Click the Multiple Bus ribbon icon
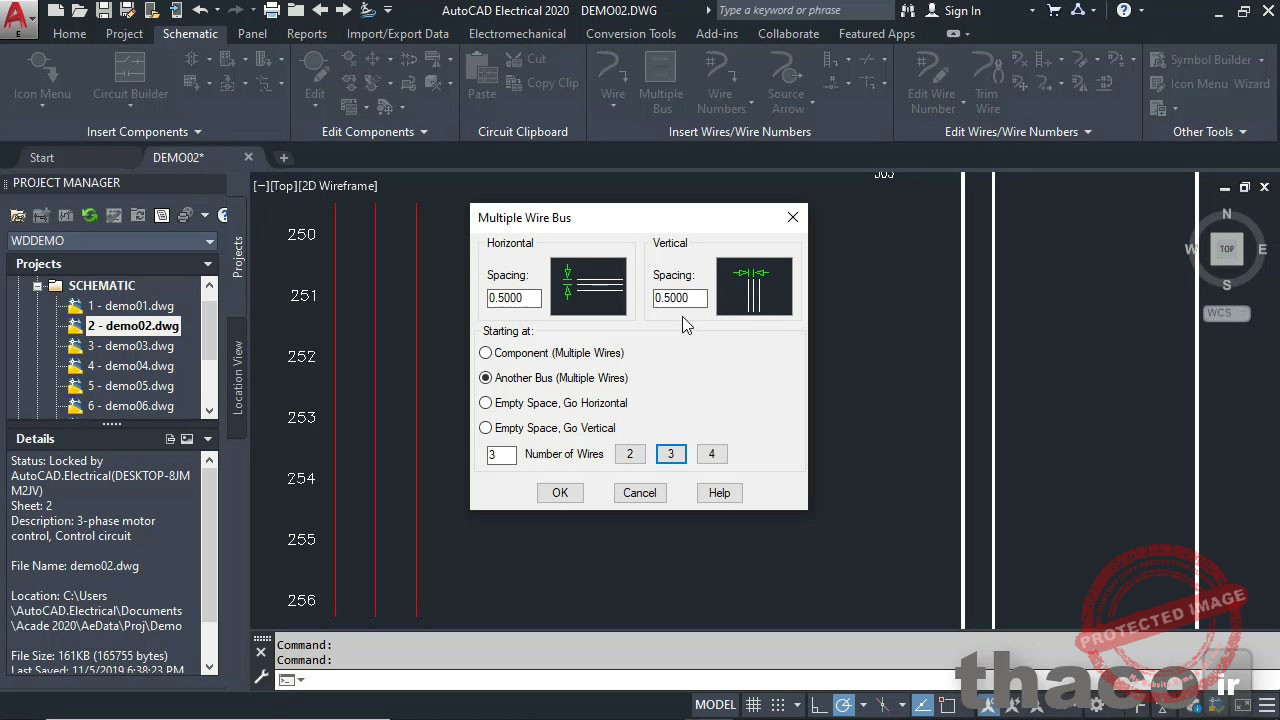This screenshot has width=1280, height=720. [x=661, y=80]
